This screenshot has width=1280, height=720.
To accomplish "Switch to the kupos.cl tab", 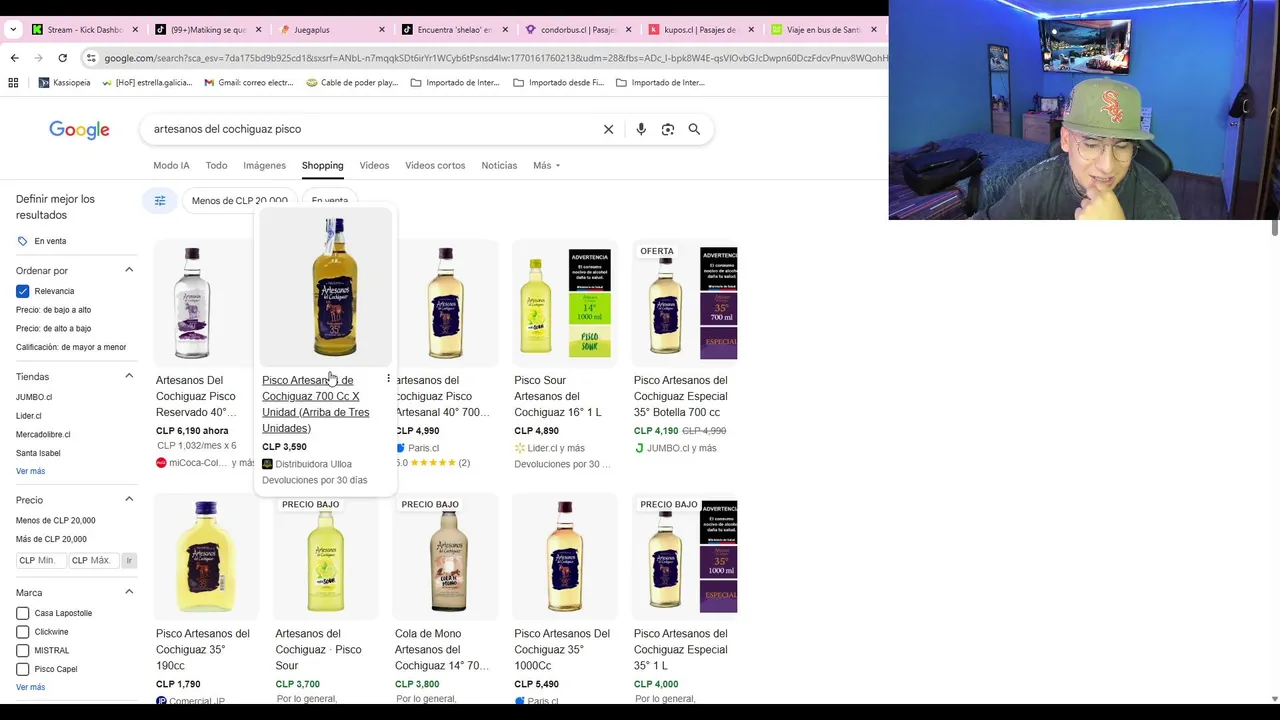I will [702, 30].
